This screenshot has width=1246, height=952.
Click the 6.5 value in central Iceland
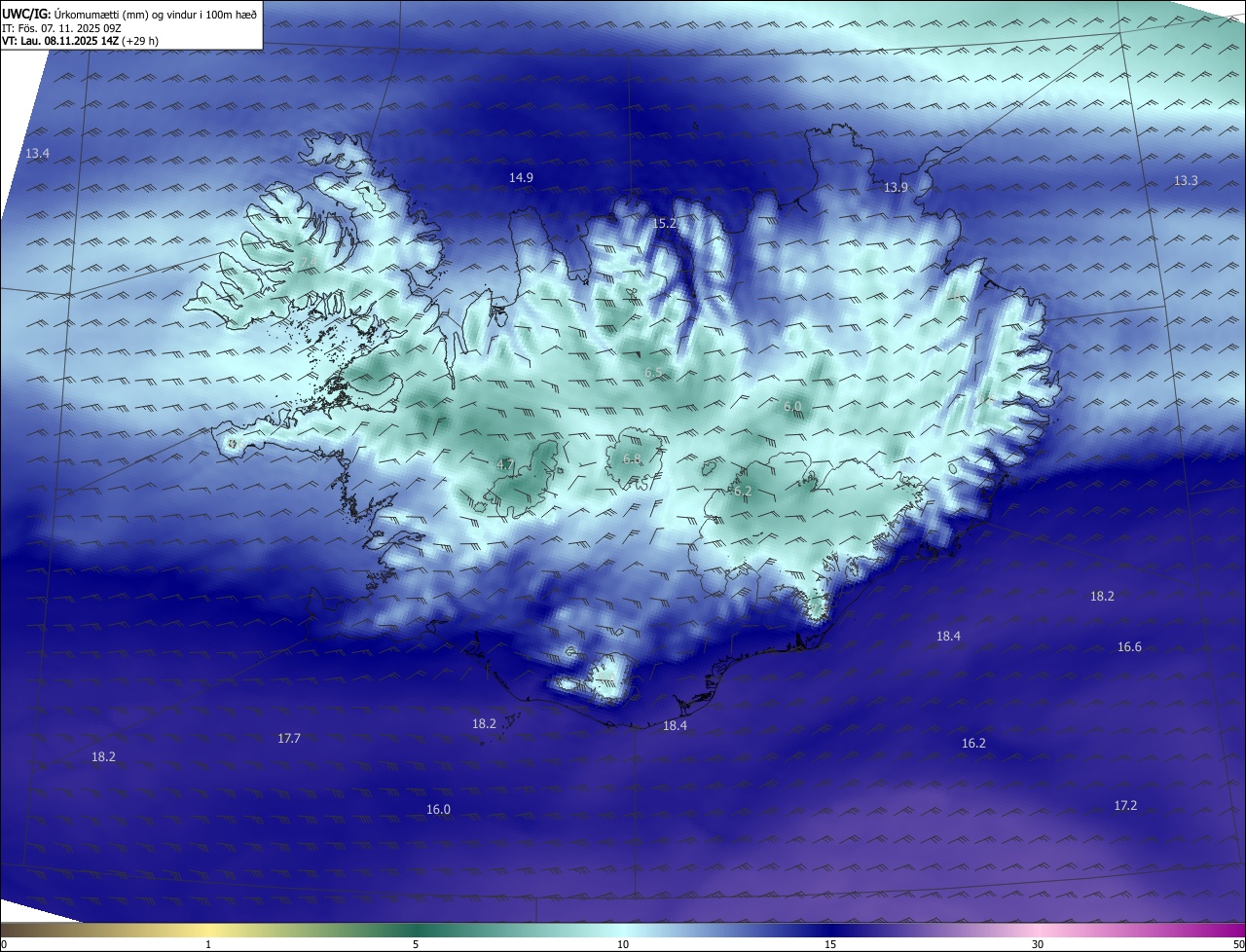[x=653, y=372]
